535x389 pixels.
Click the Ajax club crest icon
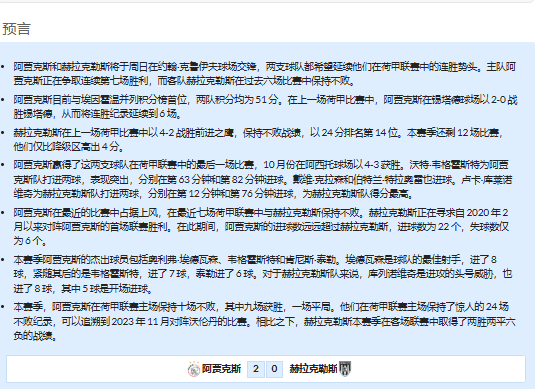point(193,369)
